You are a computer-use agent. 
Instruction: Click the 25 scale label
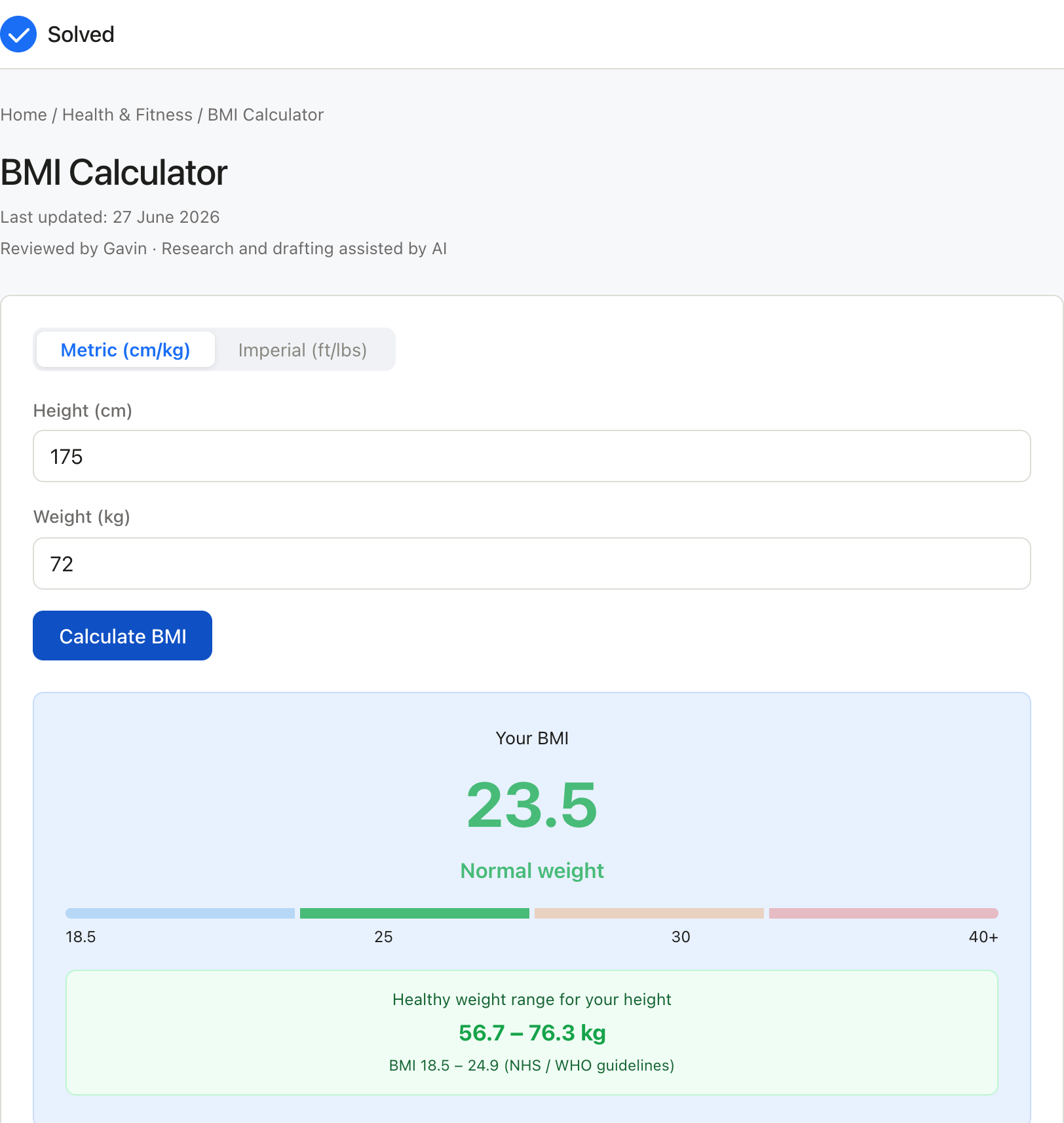pyautogui.click(x=384, y=937)
